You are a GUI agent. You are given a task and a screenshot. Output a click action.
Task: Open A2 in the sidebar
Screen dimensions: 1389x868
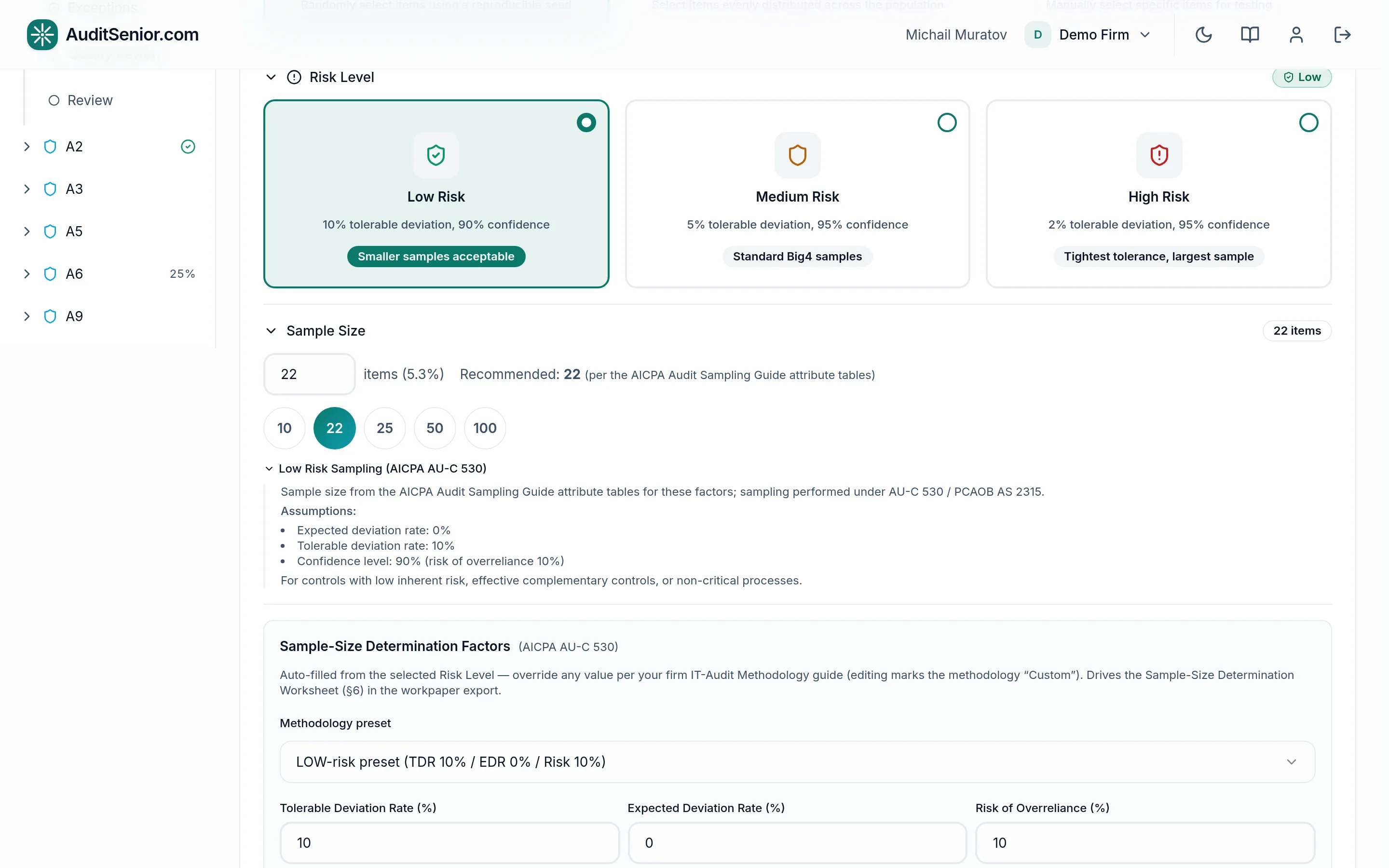[74, 147]
